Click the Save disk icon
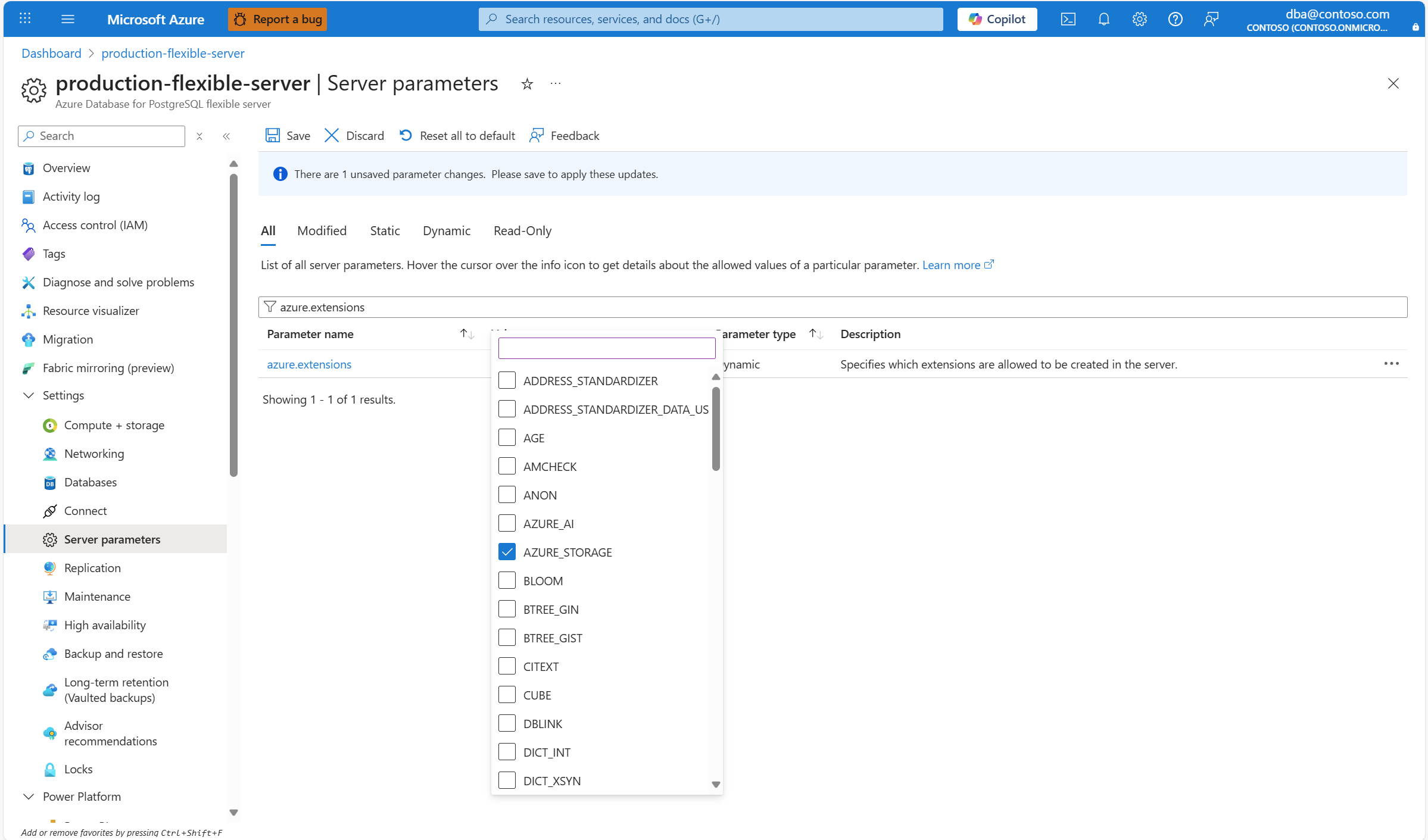The image size is (1428, 840). (x=273, y=136)
